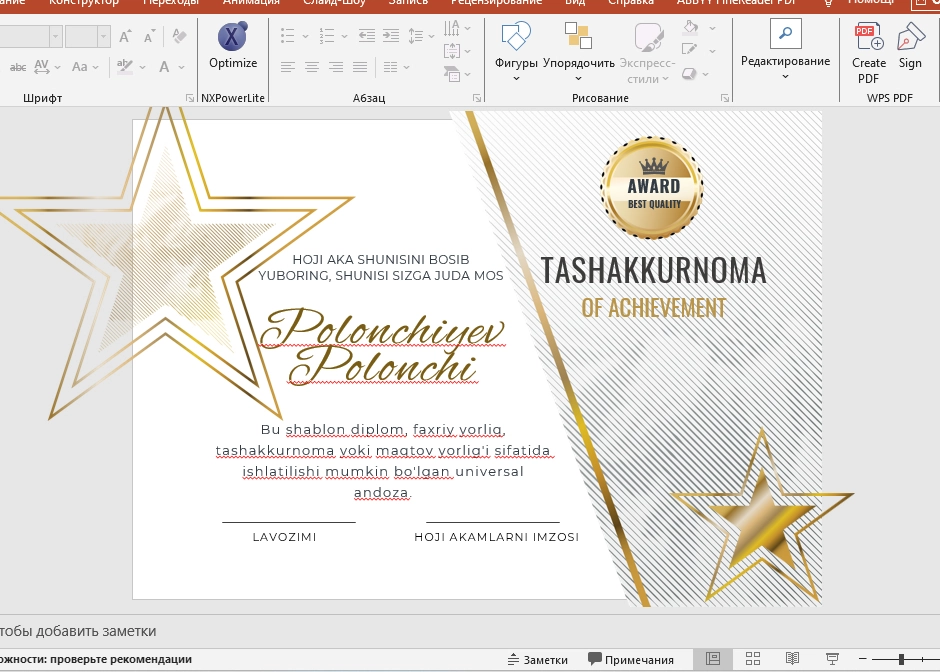This screenshot has width=940, height=672.
Task: Toggle justified paragraph alignment
Action: click(x=360, y=67)
